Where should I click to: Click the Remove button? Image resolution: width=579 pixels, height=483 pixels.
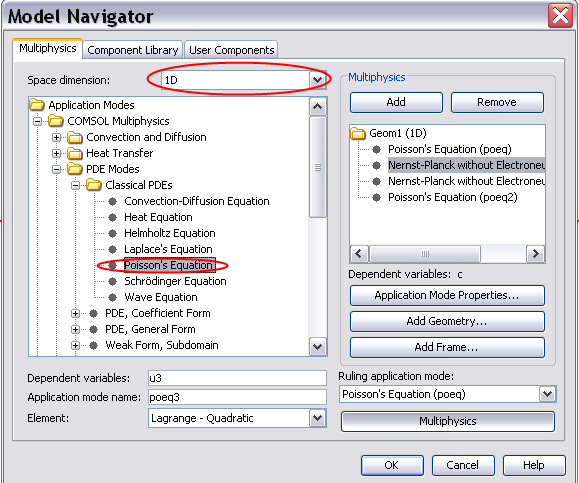coord(497,102)
